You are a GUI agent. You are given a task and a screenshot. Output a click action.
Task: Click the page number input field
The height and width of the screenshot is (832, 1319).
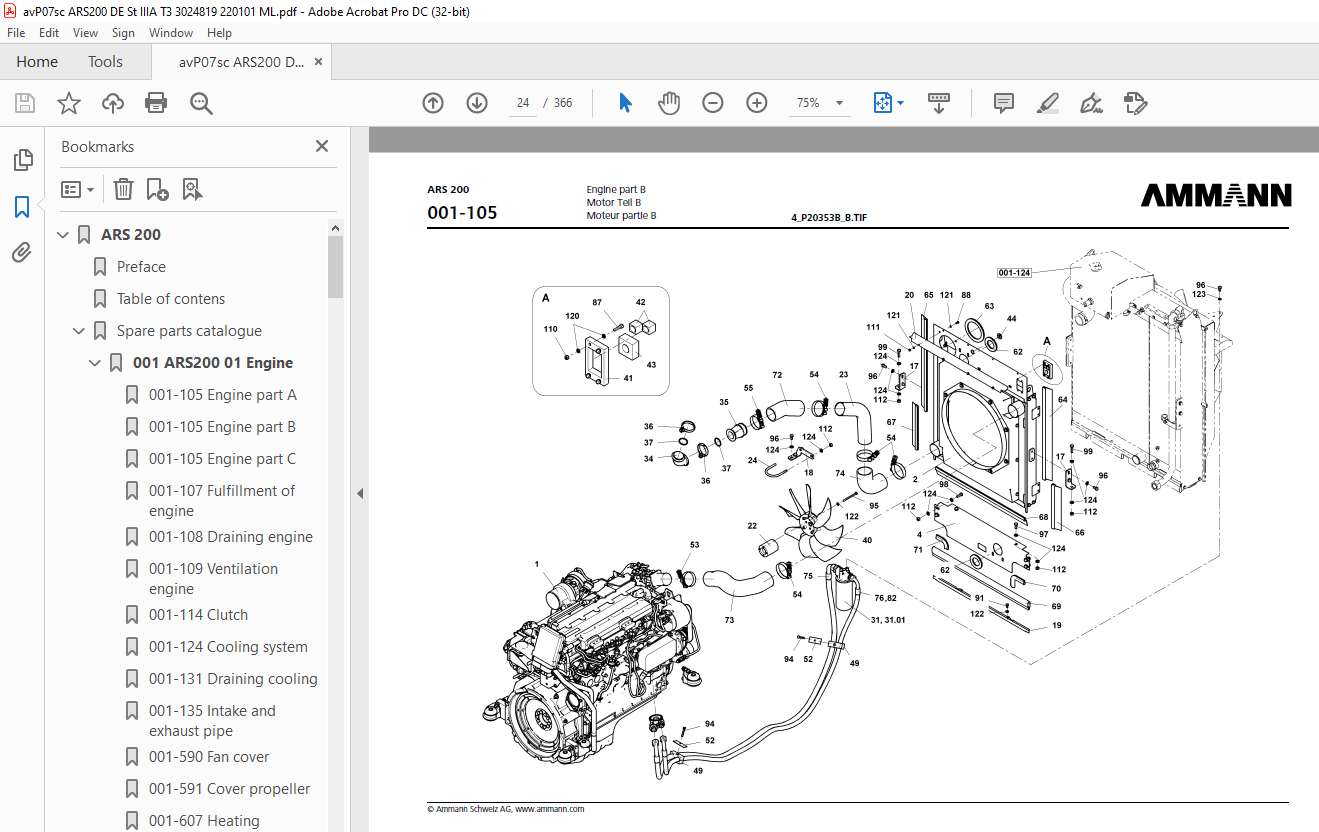click(x=523, y=103)
